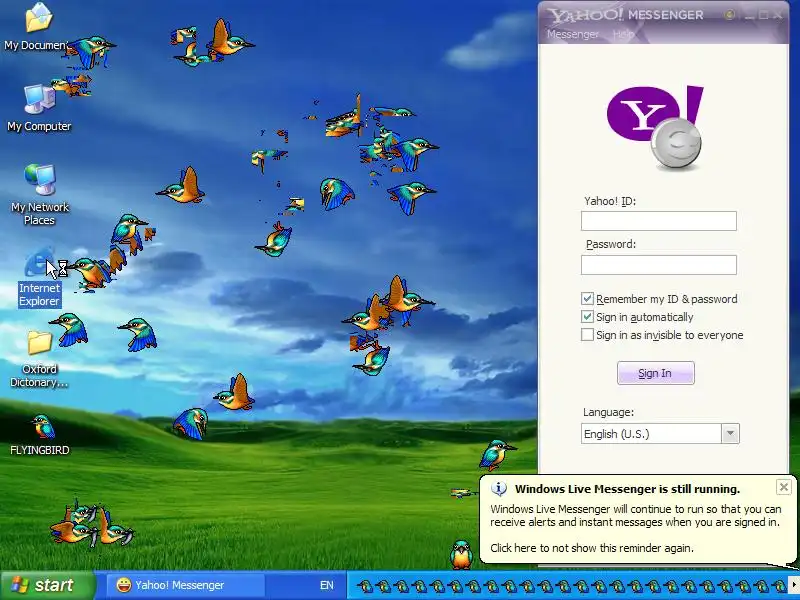Open the Messenger menu
This screenshot has height=600, width=800.
point(572,34)
